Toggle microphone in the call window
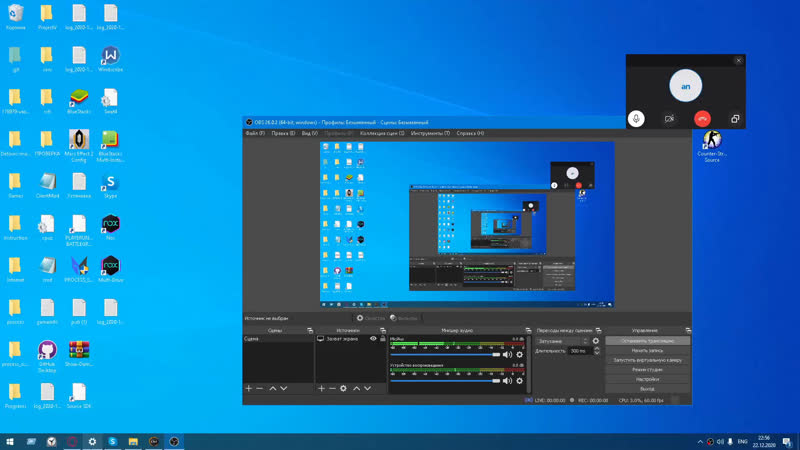 click(x=636, y=119)
